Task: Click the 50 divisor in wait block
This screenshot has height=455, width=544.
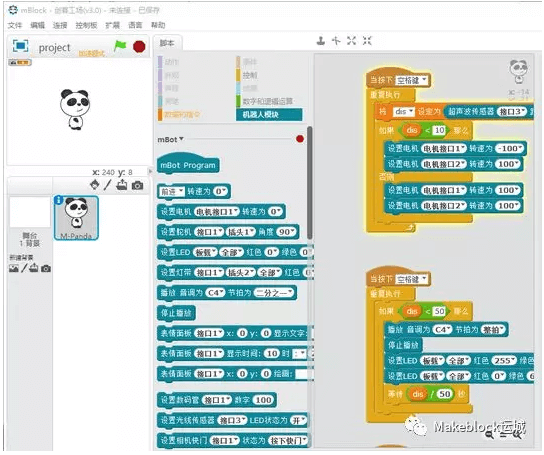Action: click(445, 394)
